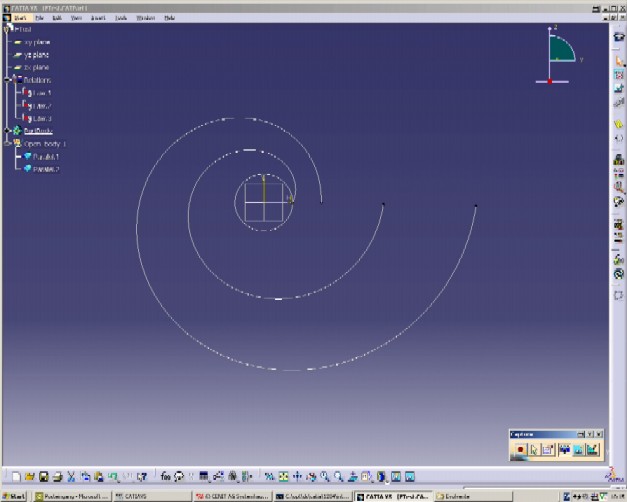
Task: Click the Cut scissors icon
Action: 71,476
